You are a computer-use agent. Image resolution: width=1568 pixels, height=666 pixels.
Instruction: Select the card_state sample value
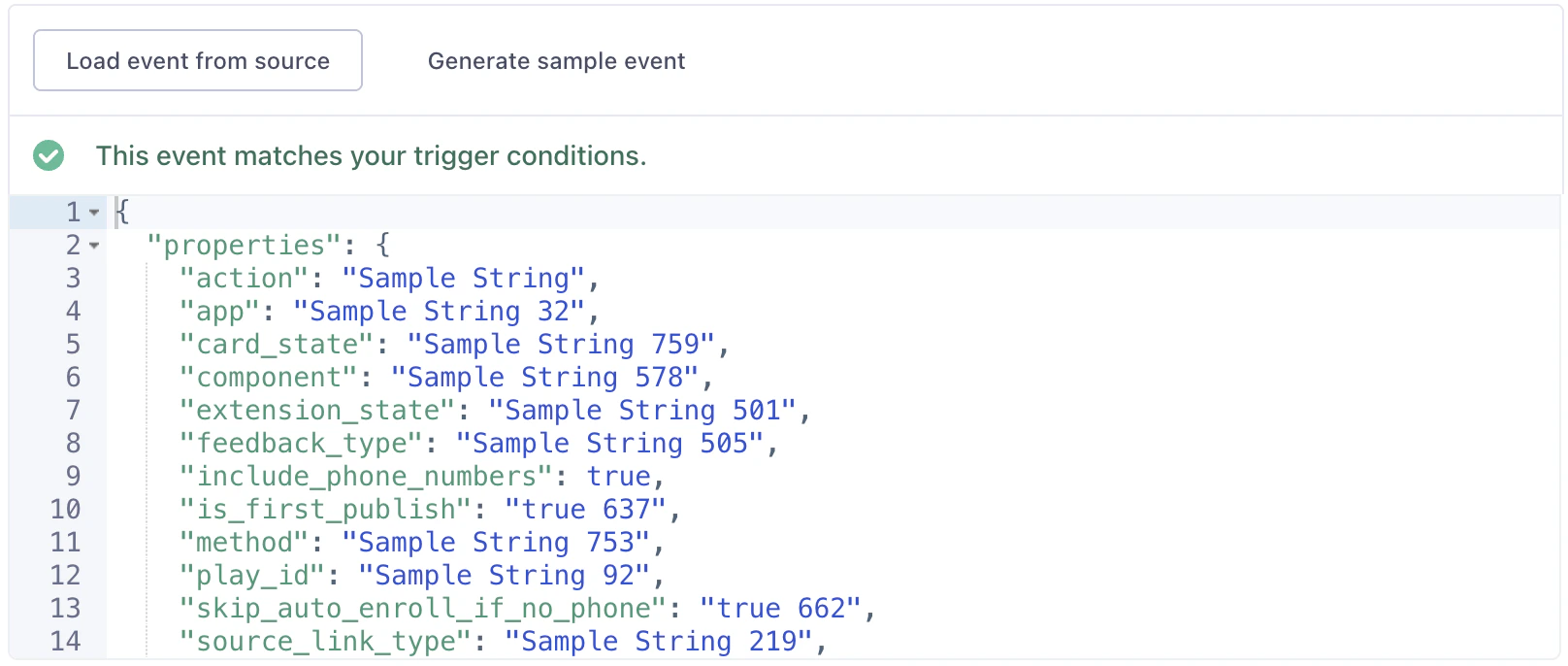(568, 344)
